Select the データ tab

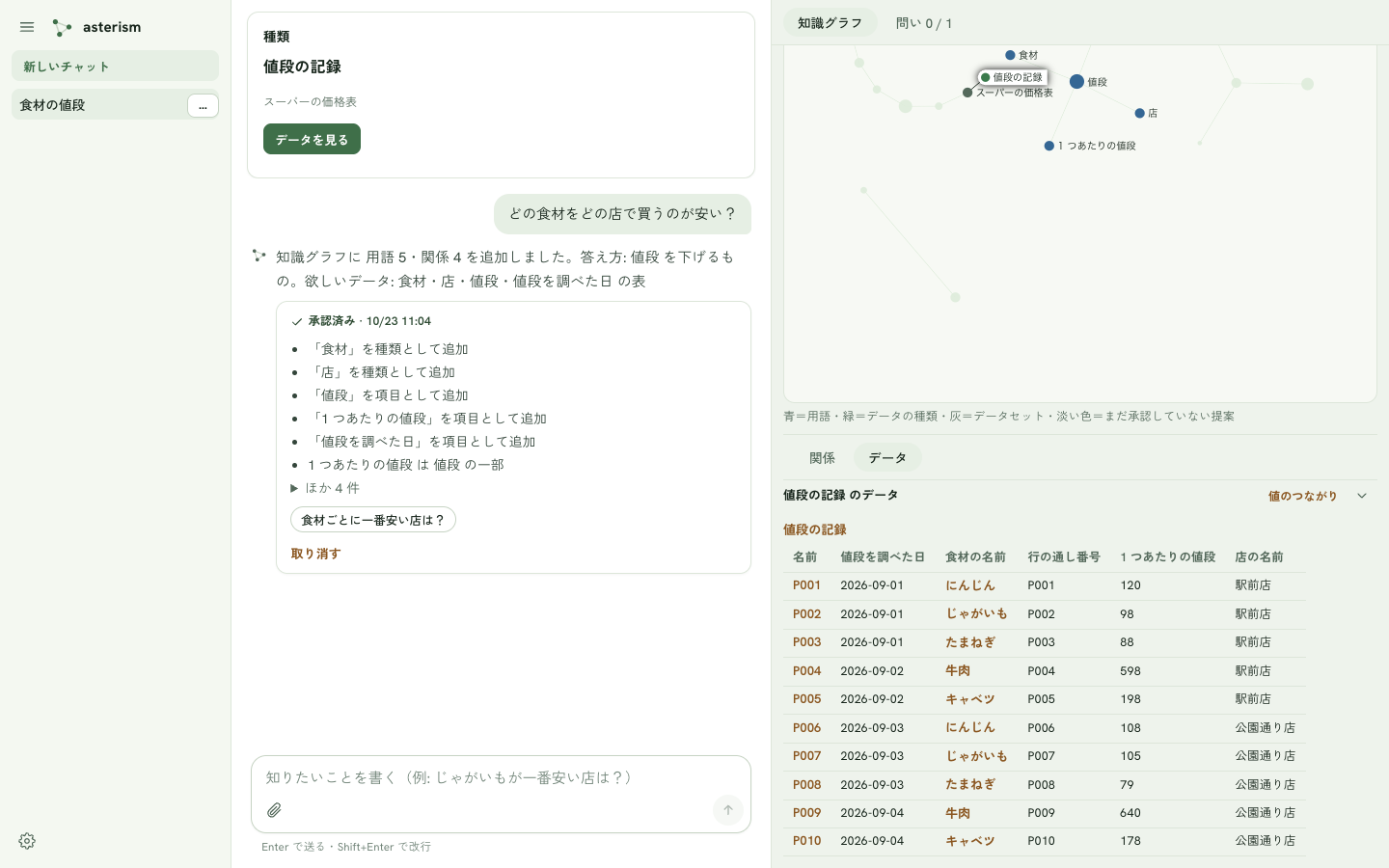(887, 458)
